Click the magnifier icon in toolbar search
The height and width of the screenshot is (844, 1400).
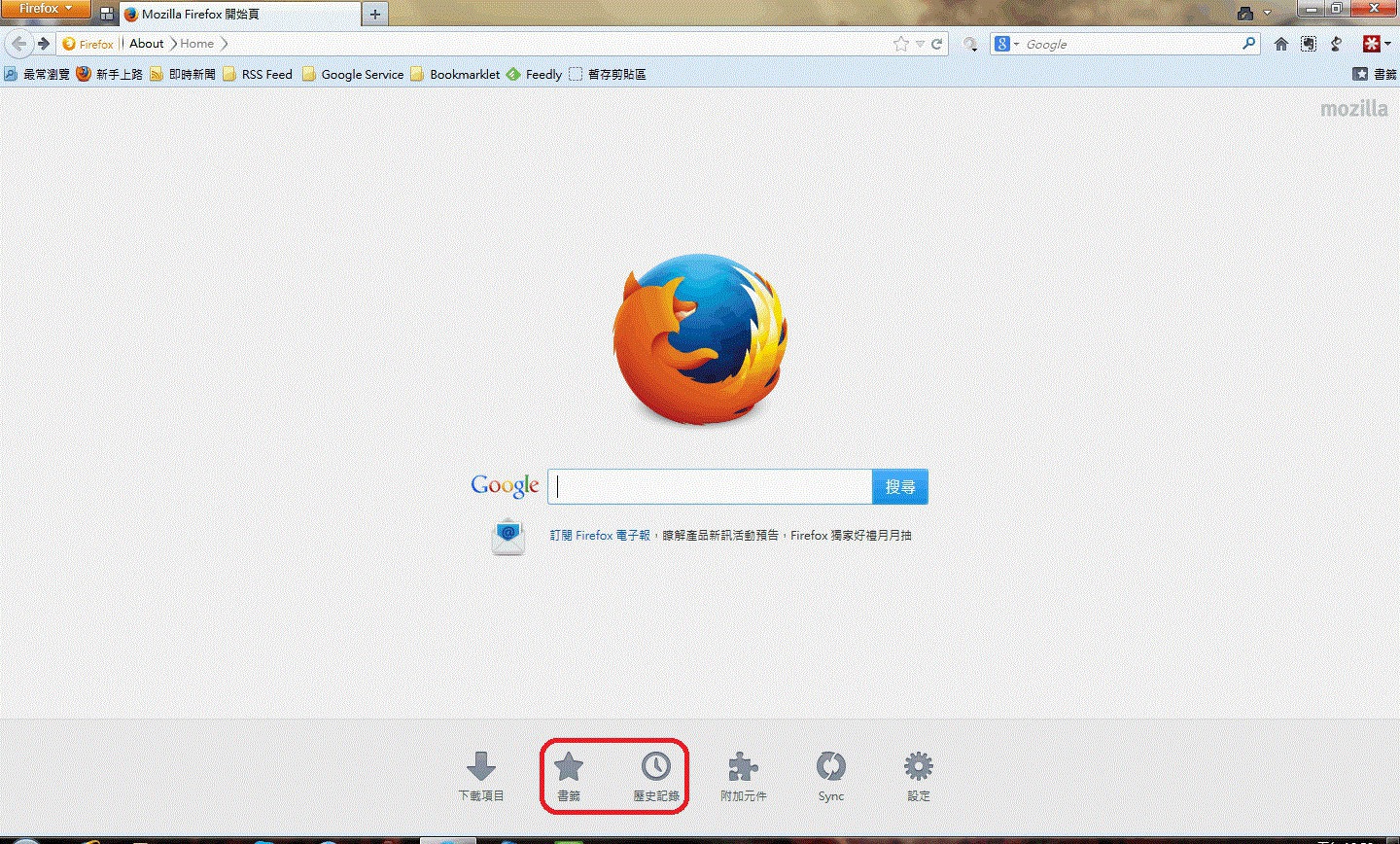(1249, 44)
